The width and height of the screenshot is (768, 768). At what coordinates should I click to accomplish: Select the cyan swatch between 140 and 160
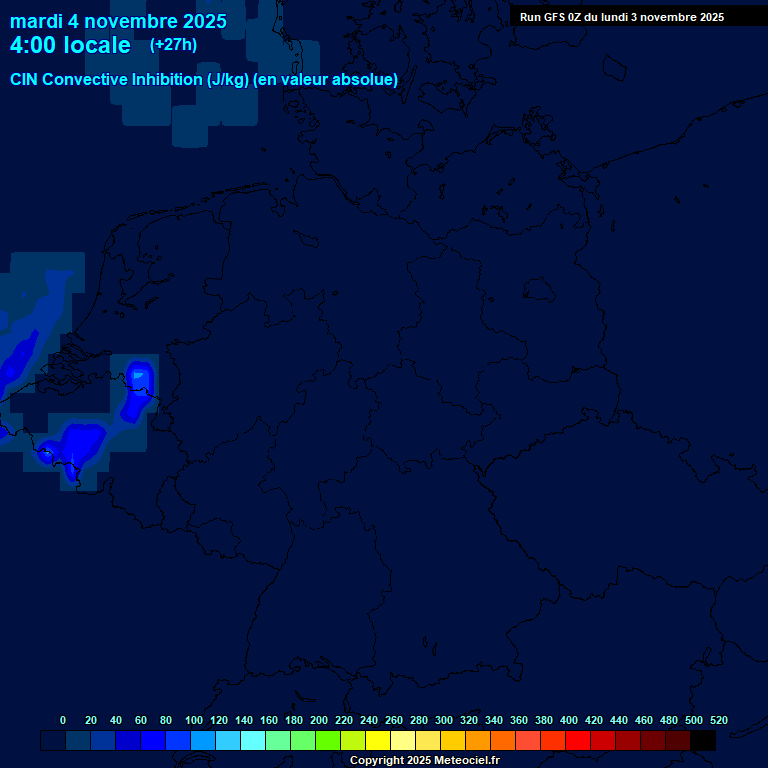tap(253, 740)
